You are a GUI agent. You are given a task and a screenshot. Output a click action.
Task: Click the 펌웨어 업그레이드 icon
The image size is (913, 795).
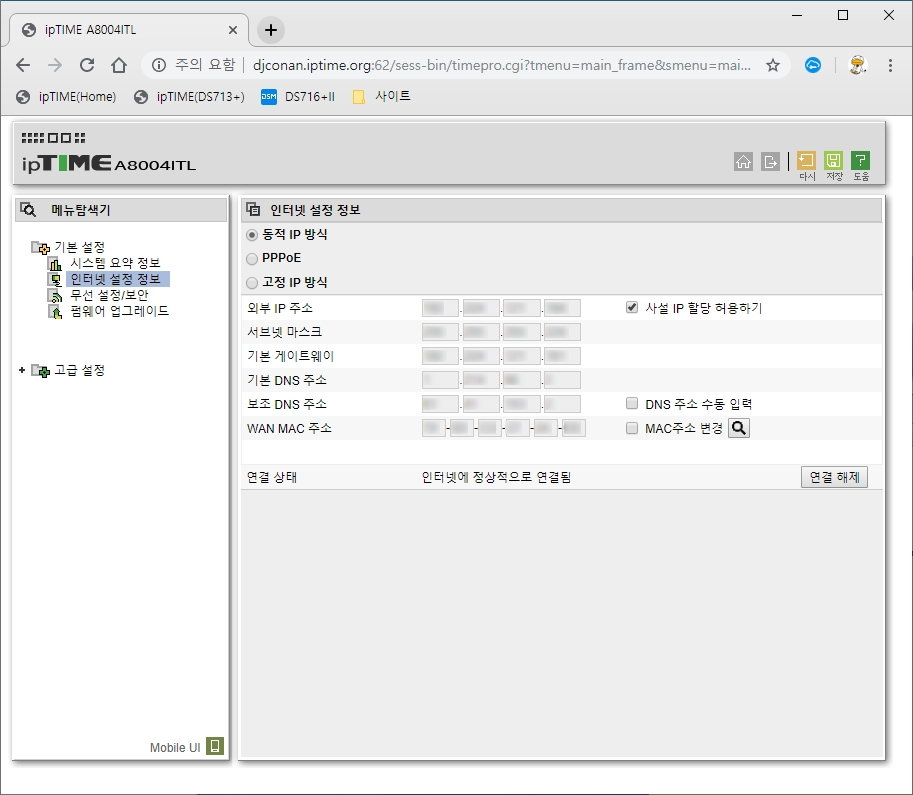pos(55,312)
